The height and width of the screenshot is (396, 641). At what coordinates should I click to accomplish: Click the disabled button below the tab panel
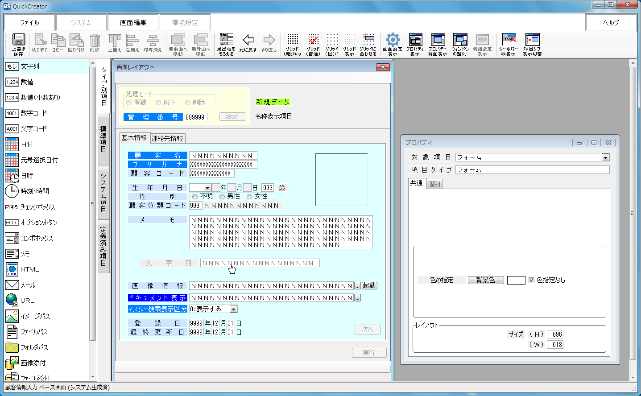coord(369,353)
